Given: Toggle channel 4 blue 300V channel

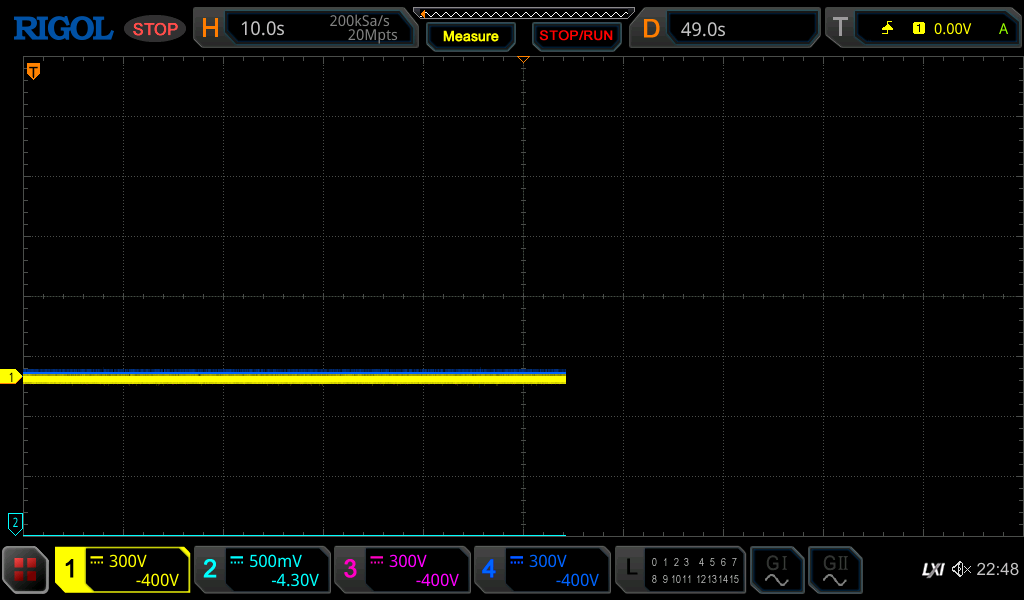Looking at the screenshot, I should [541, 570].
